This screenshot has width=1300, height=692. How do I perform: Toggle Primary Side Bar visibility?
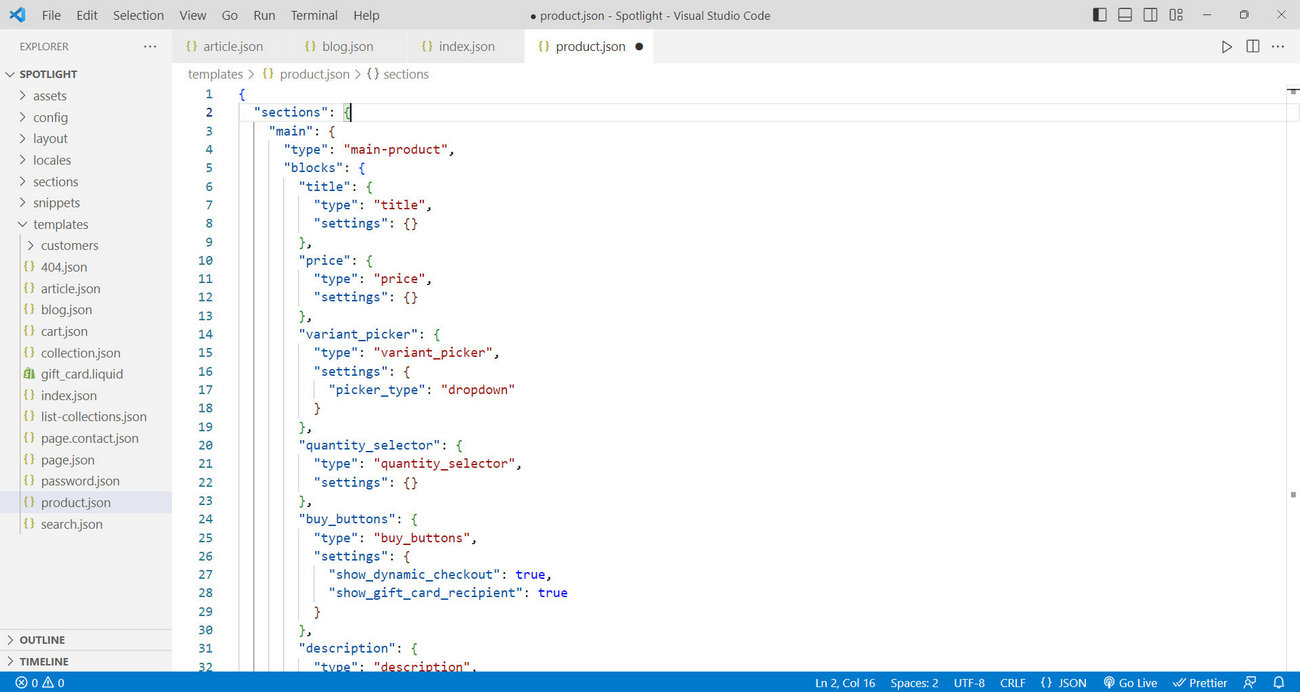click(x=1100, y=15)
